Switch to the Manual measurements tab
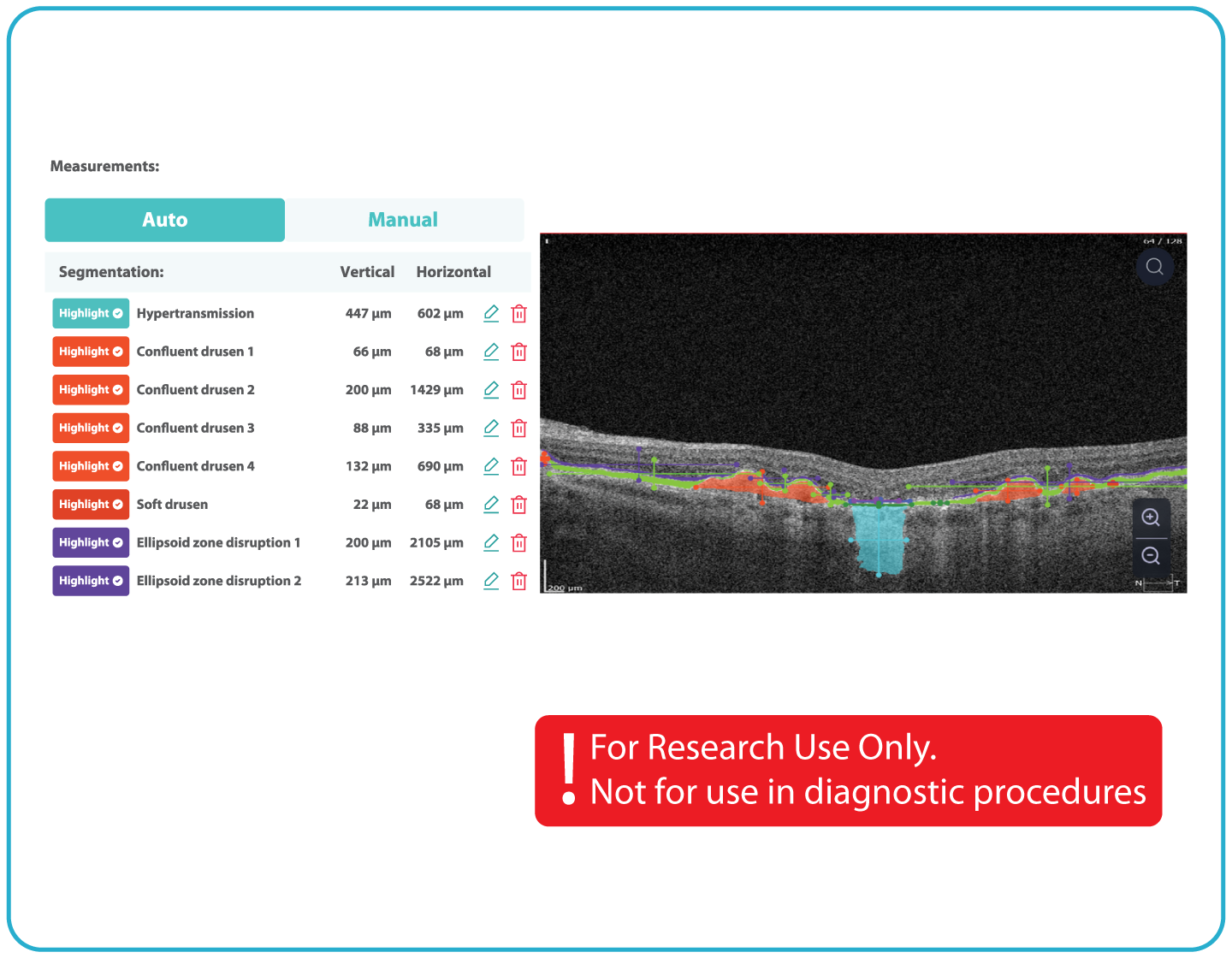The image size is (1232, 958). [403, 220]
